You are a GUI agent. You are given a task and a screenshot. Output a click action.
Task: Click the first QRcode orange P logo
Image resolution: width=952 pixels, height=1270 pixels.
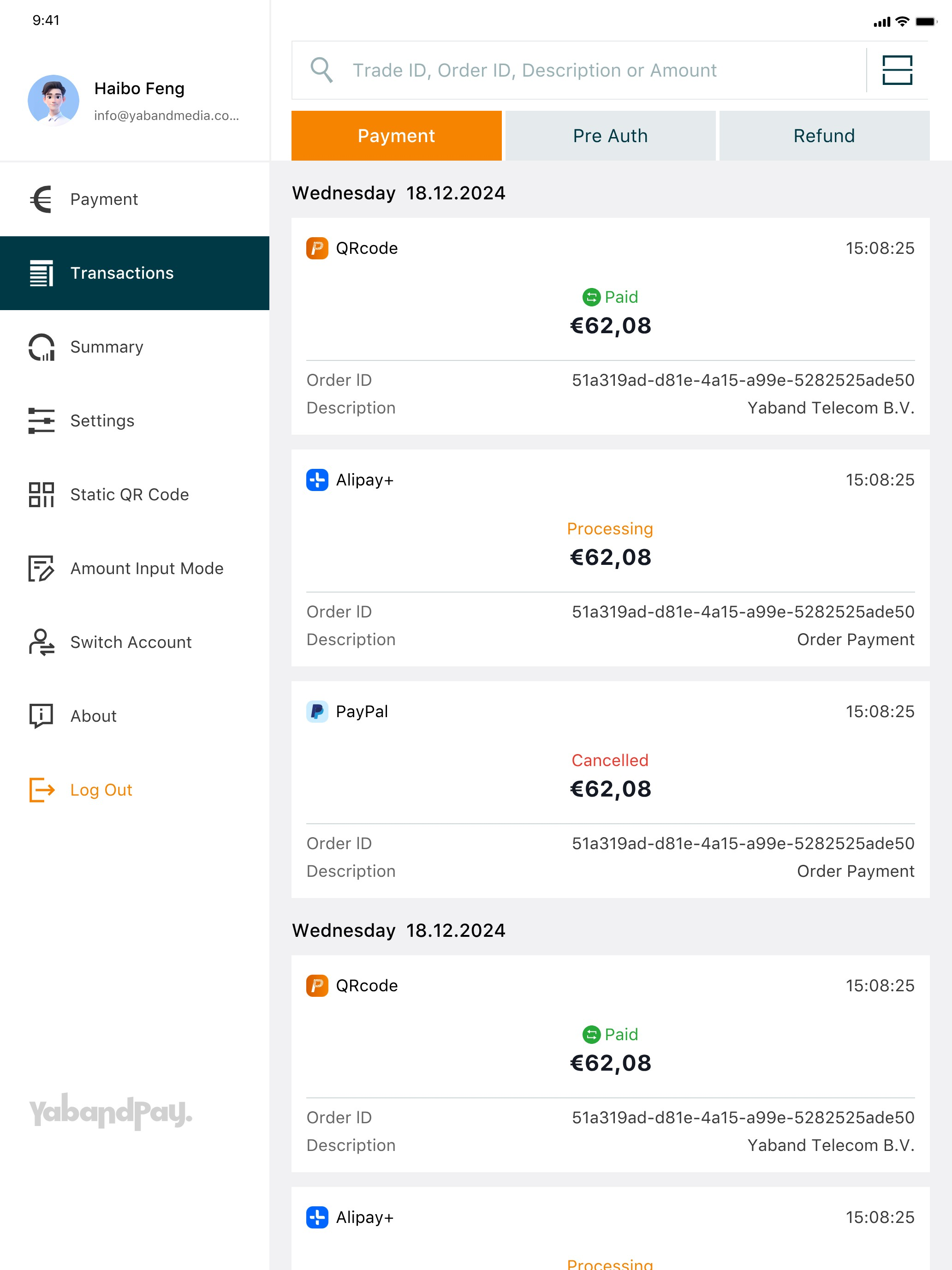(x=317, y=248)
